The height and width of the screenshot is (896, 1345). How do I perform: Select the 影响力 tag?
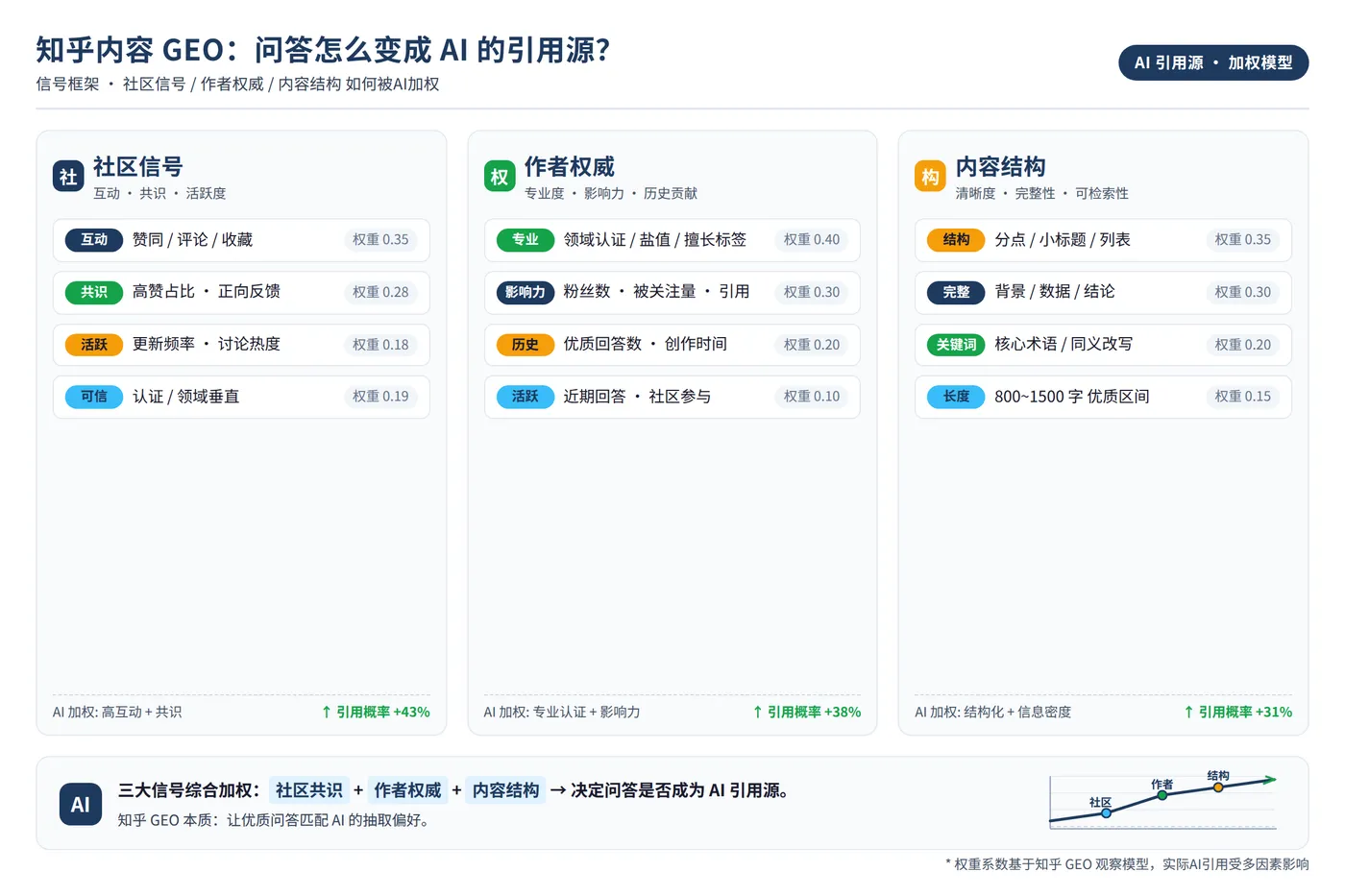click(x=526, y=292)
